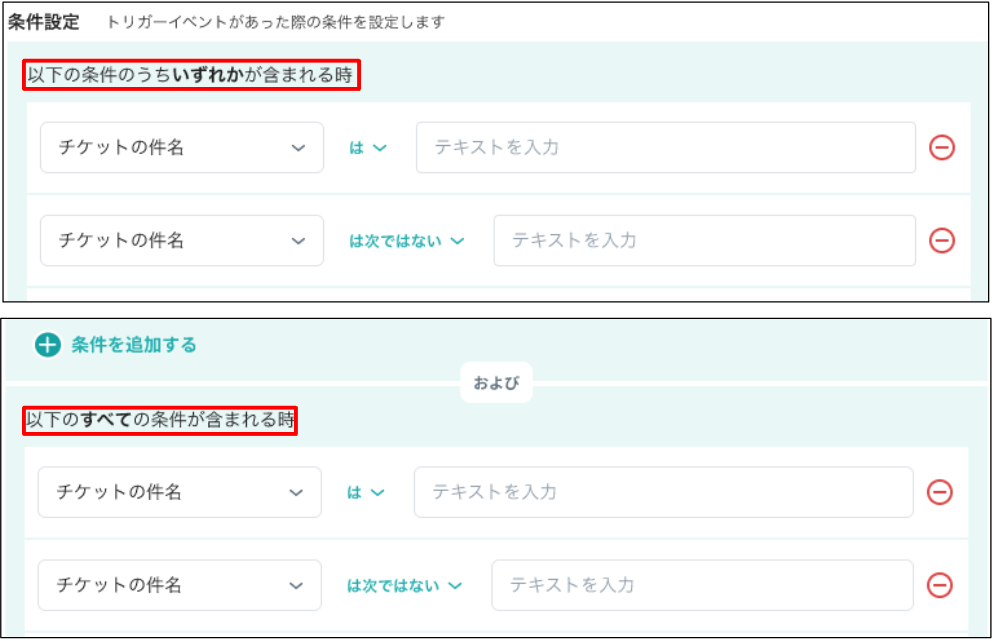Screen dimensions: 994x641
Task: Change the は次ではない operator in the すべて group
Action: click(x=404, y=585)
